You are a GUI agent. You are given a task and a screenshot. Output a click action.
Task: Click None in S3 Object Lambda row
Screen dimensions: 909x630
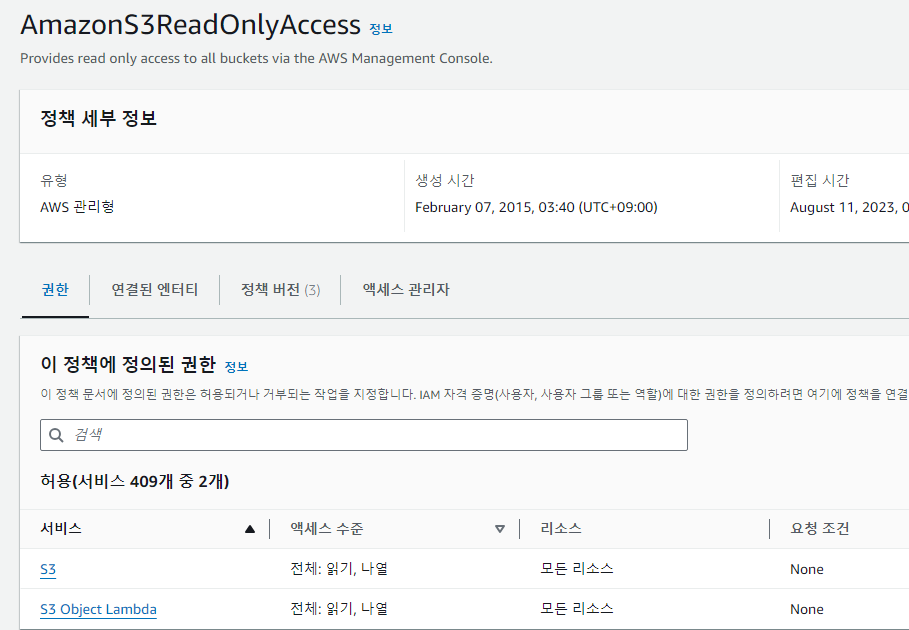(807, 609)
